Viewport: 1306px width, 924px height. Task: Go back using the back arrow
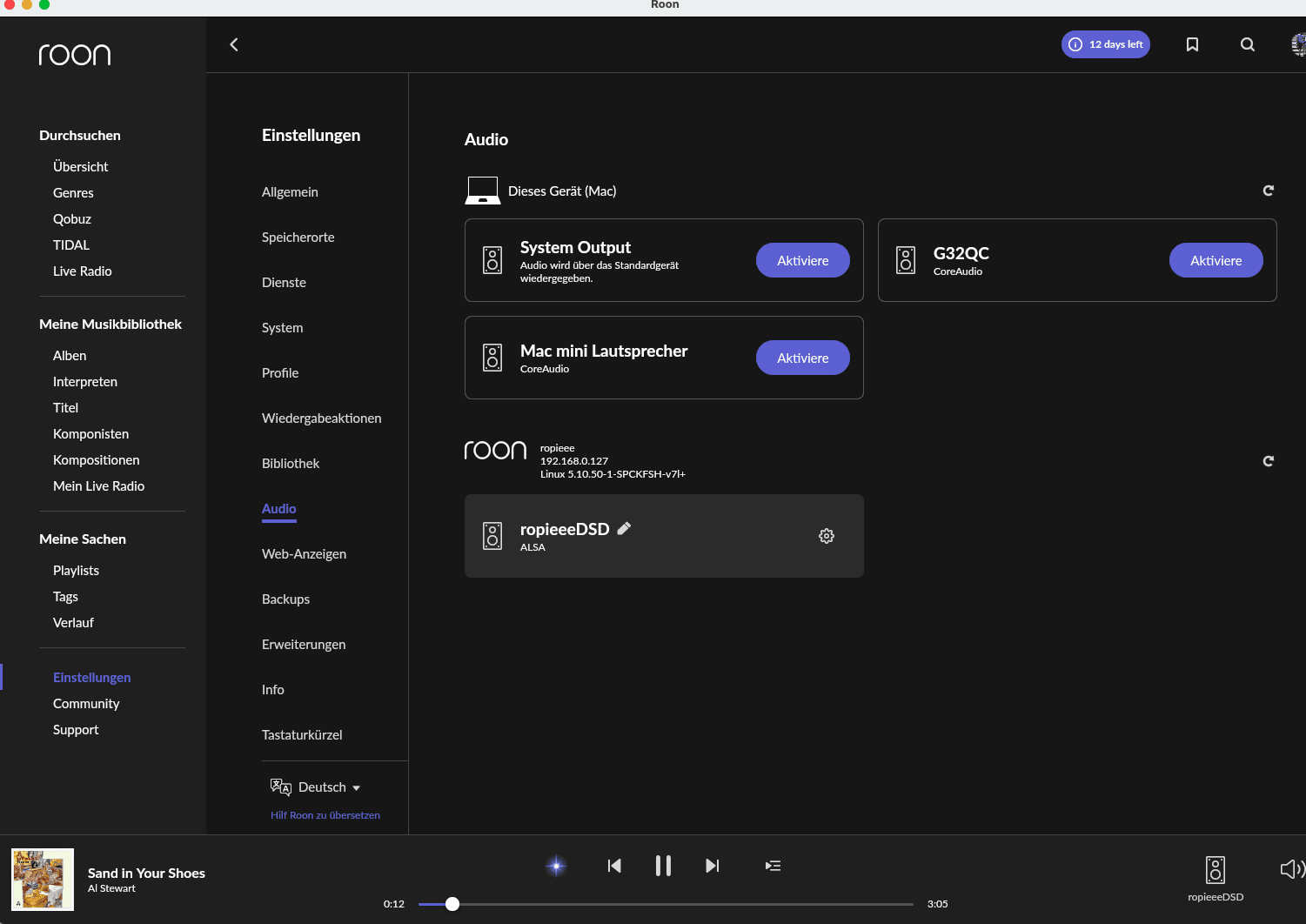coord(233,44)
